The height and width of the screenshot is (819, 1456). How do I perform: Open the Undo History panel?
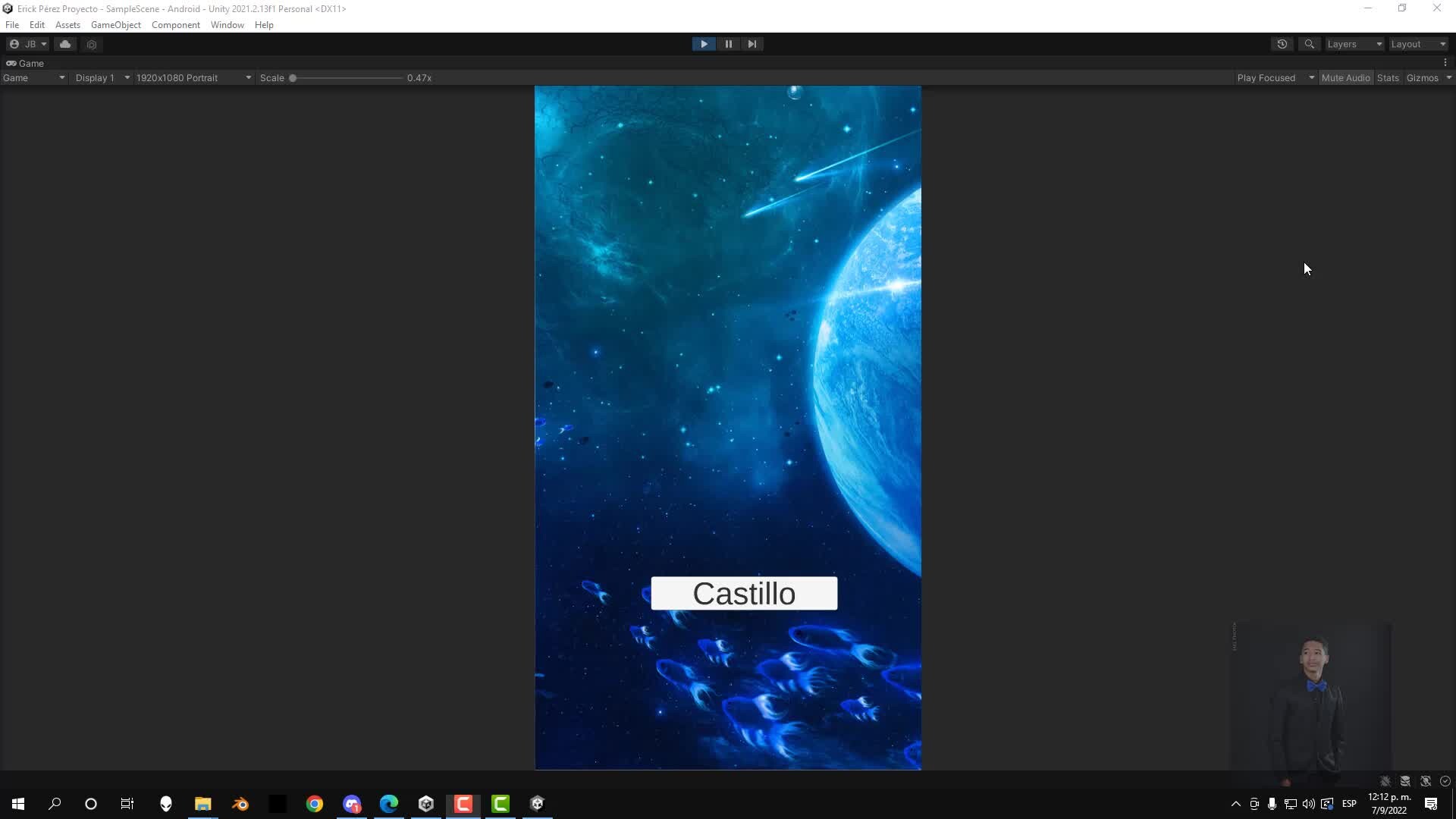click(1282, 44)
